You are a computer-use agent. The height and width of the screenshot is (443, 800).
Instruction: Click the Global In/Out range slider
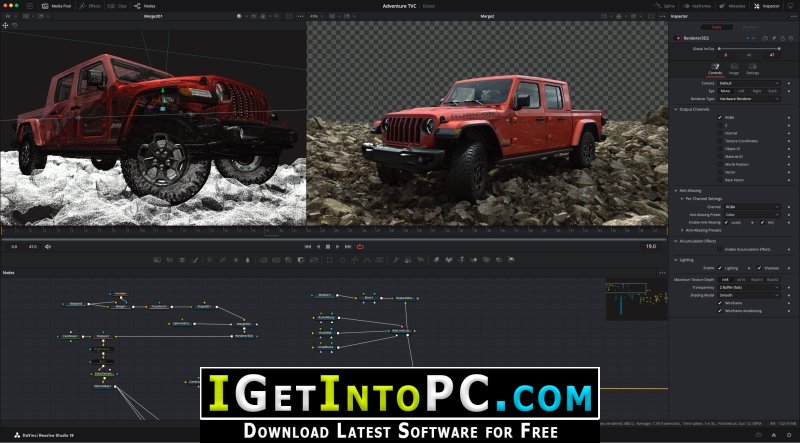[749, 48]
